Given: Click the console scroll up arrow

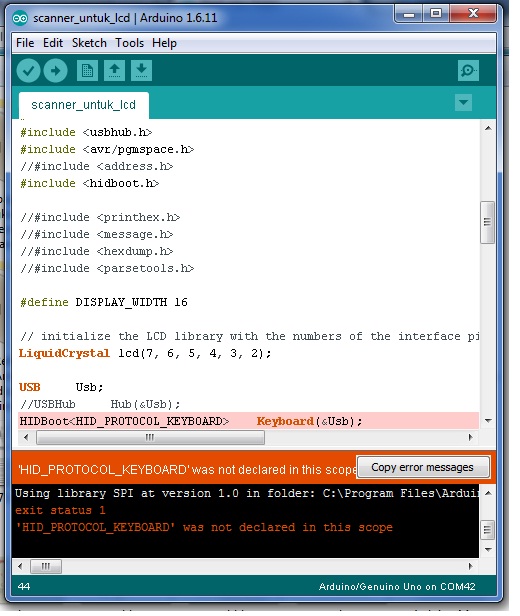Looking at the screenshot, I should click(488, 493).
